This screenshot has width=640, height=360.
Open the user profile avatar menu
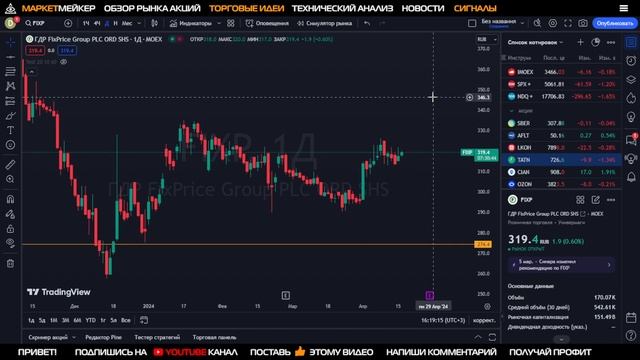tap(11, 23)
